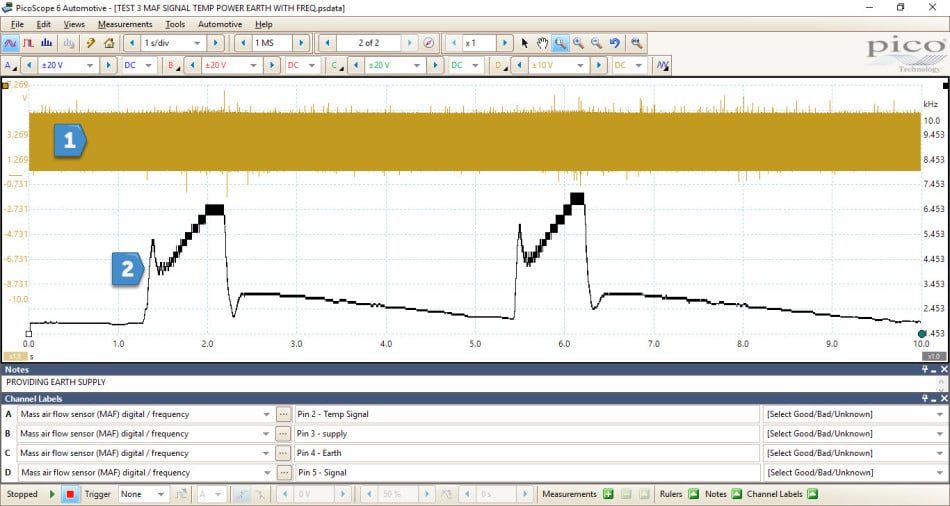Start capture with green Go arrow

[52, 494]
